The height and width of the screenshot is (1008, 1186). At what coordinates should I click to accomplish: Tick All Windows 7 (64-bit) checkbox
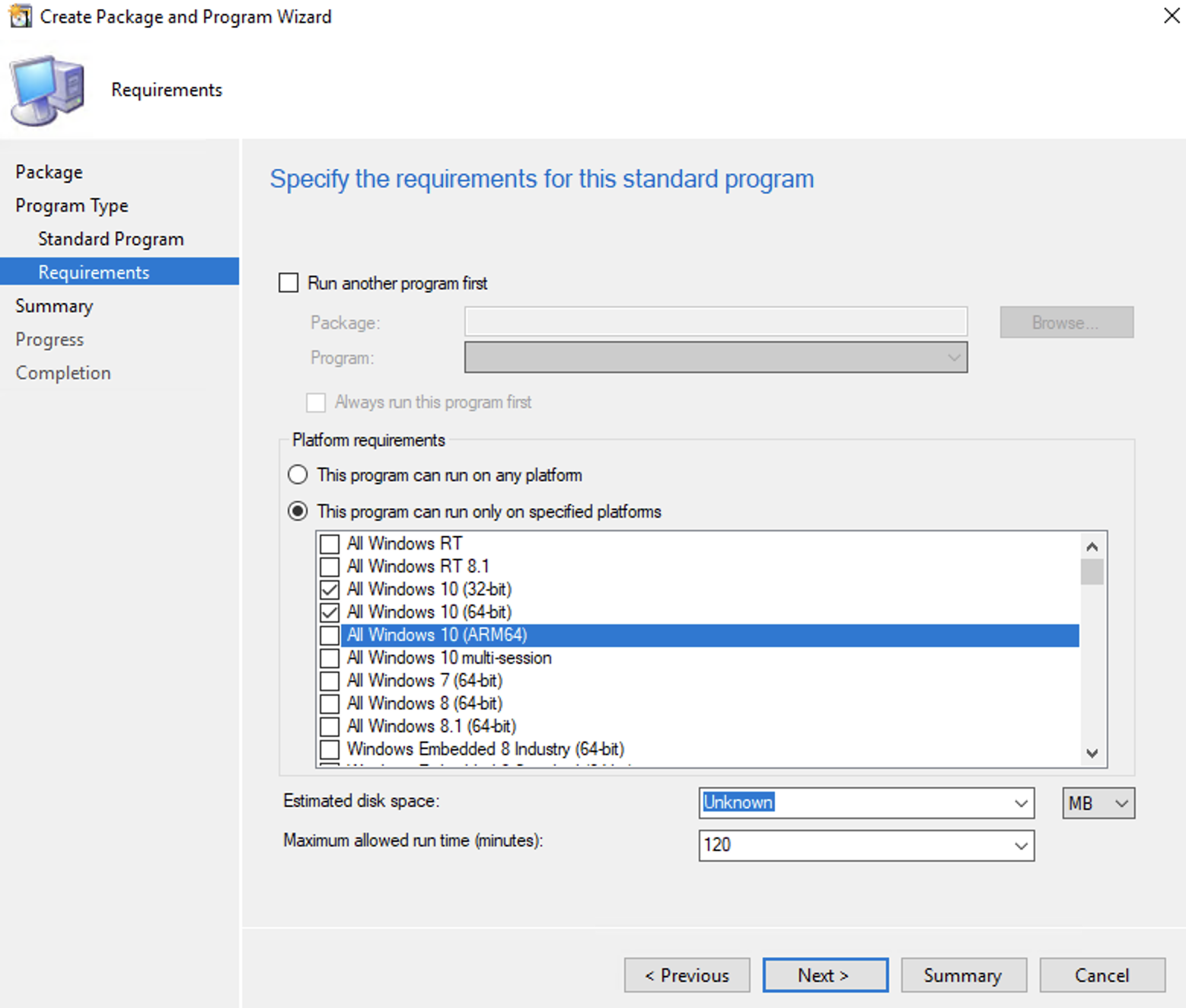tap(330, 681)
